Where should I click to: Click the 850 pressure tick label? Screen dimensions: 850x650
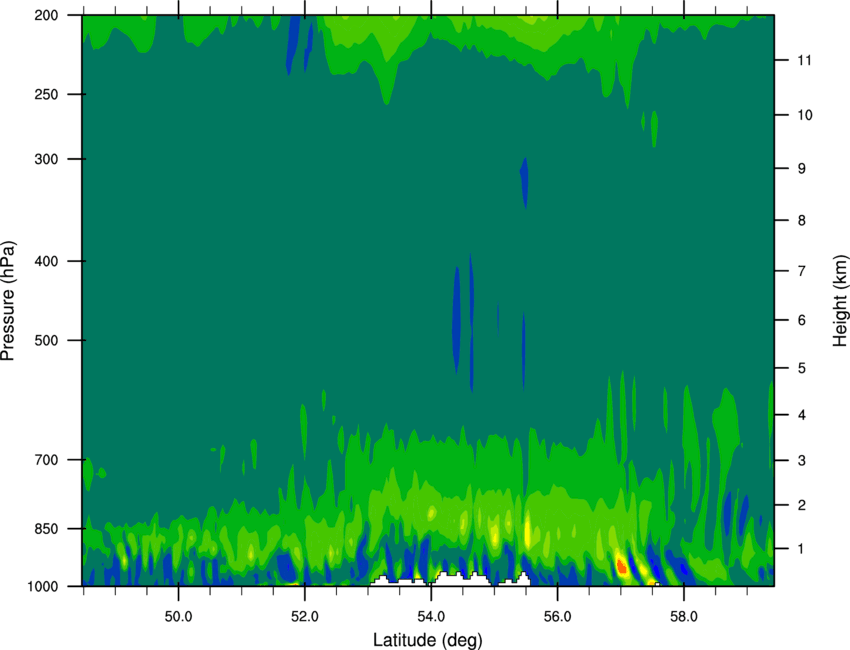tap(47, 528)
